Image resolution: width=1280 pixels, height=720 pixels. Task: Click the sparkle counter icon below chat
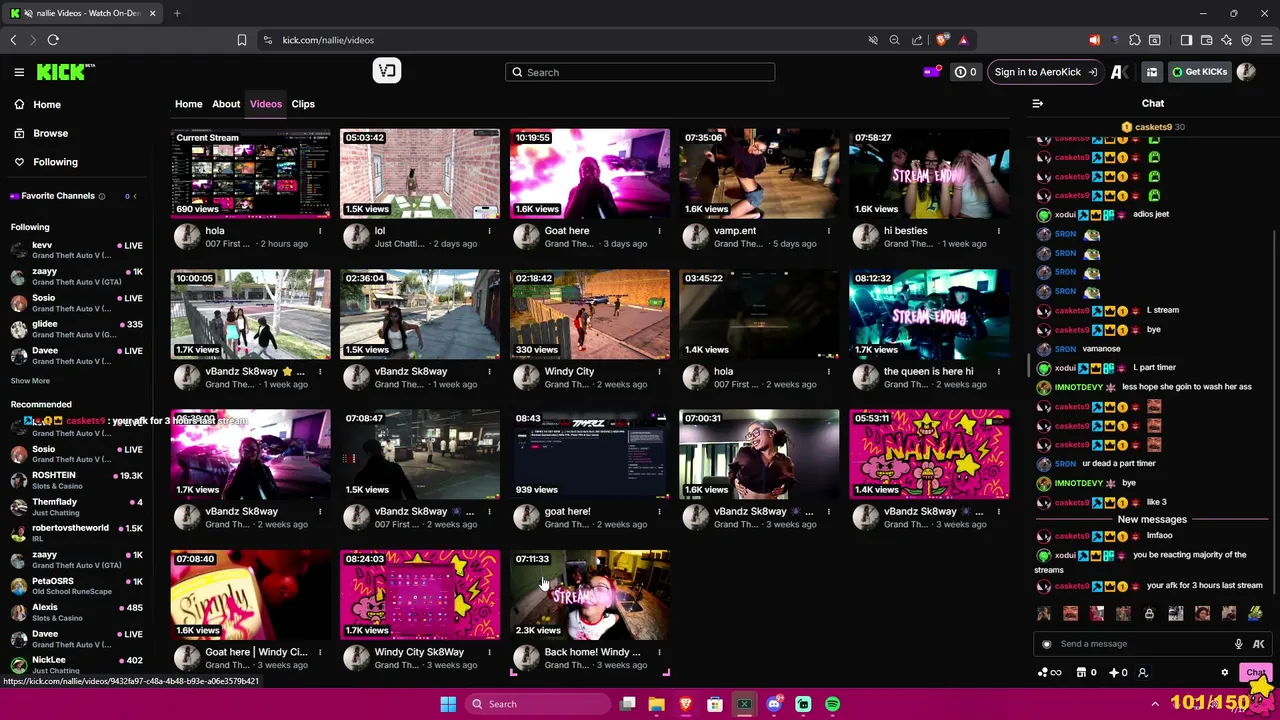1119,673
